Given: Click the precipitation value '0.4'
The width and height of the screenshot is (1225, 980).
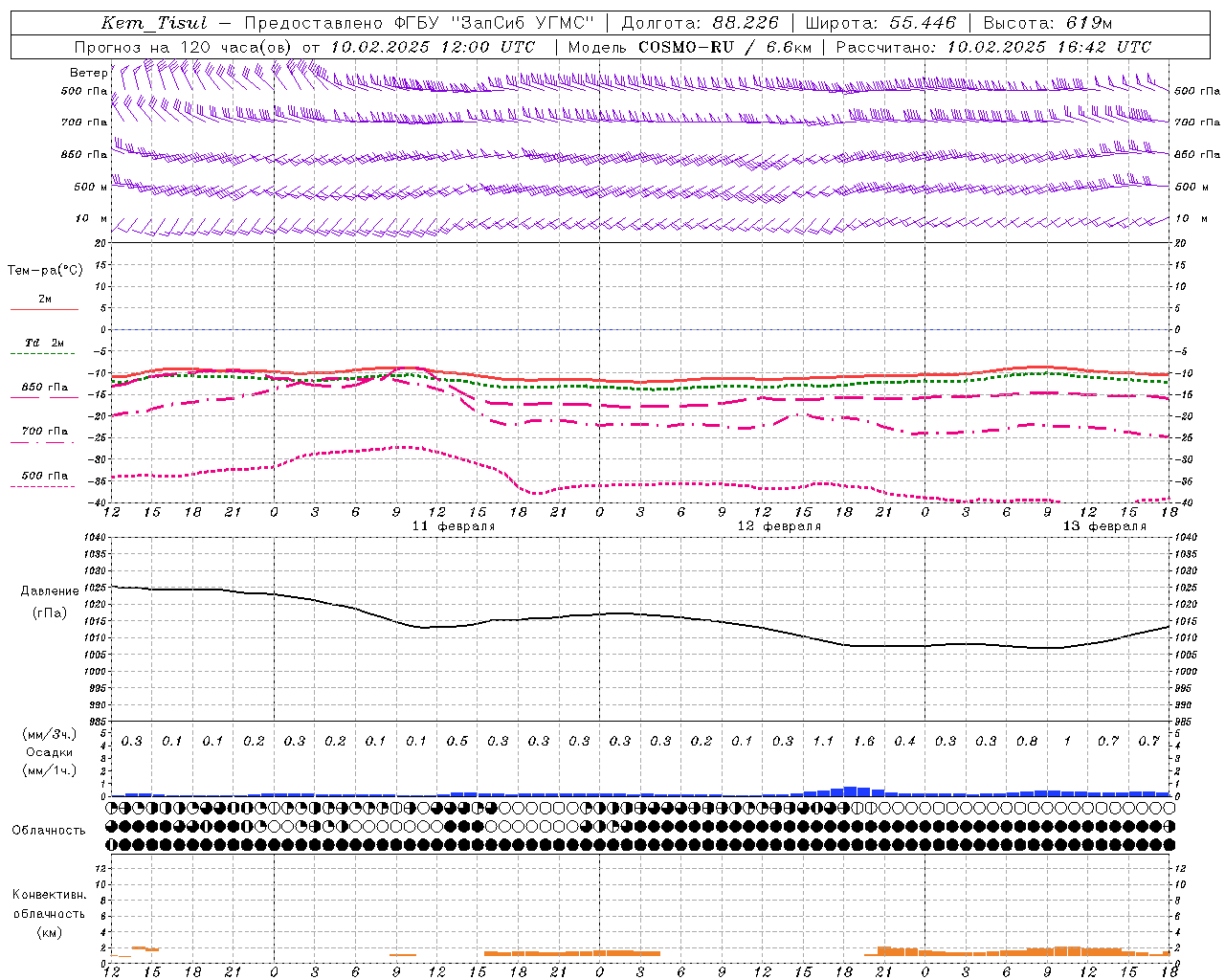Looking at the screenshot, I should click(x=904, y=741).
